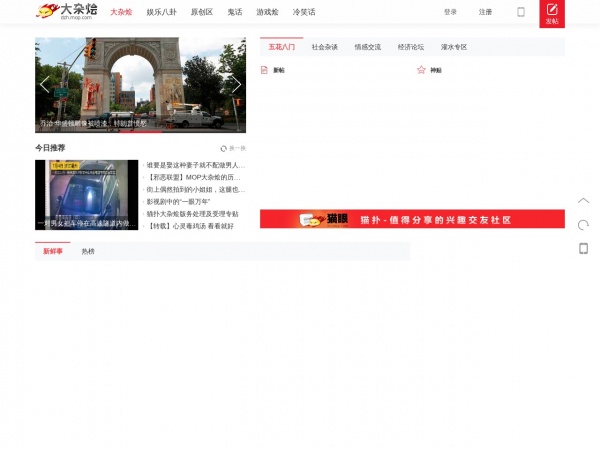Click the sidebar mobile device icon
The width and height of the screenshot is (600, 450).
click(583, 248)
